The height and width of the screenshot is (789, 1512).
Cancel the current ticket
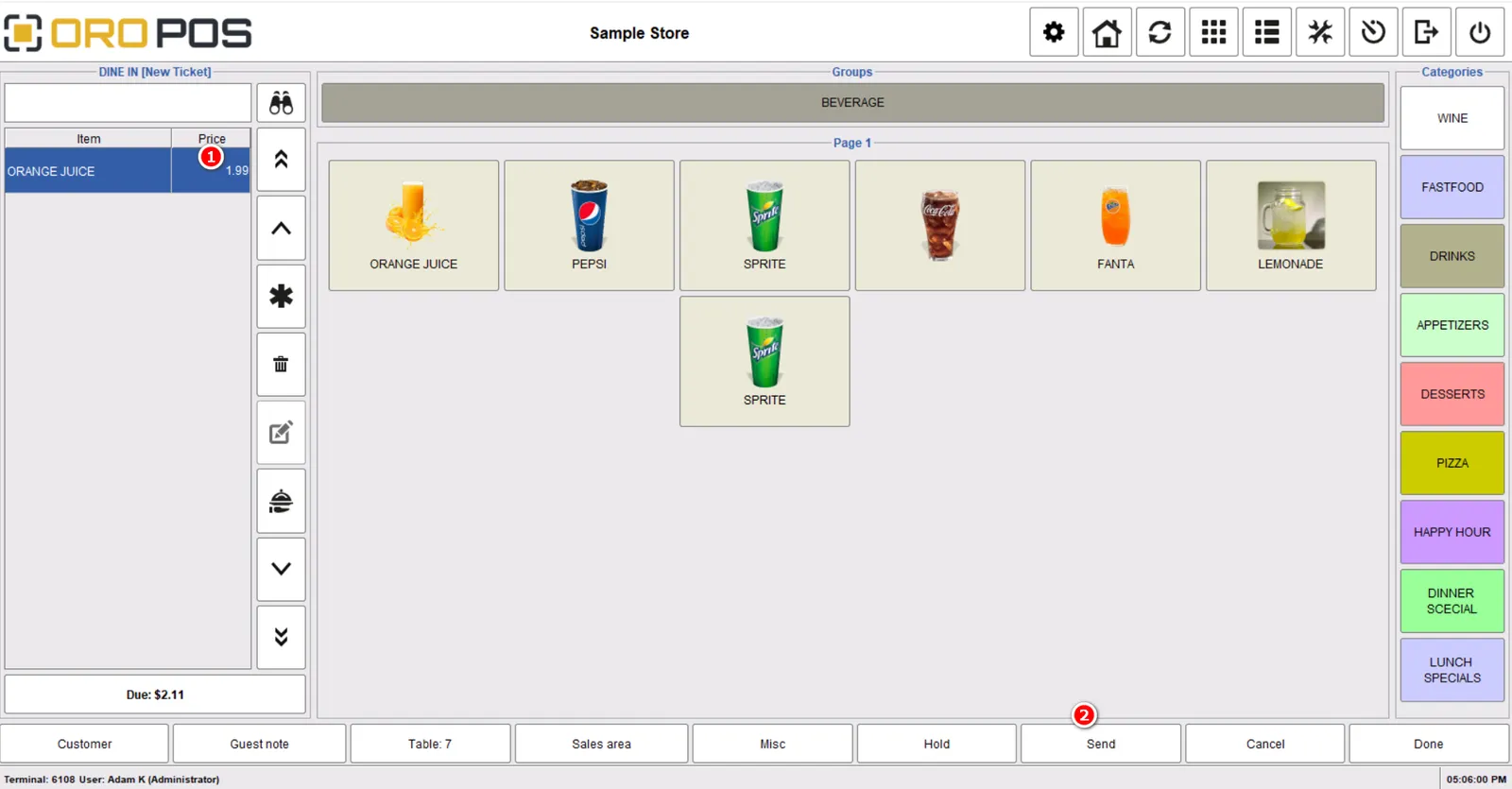[1265, 744]
